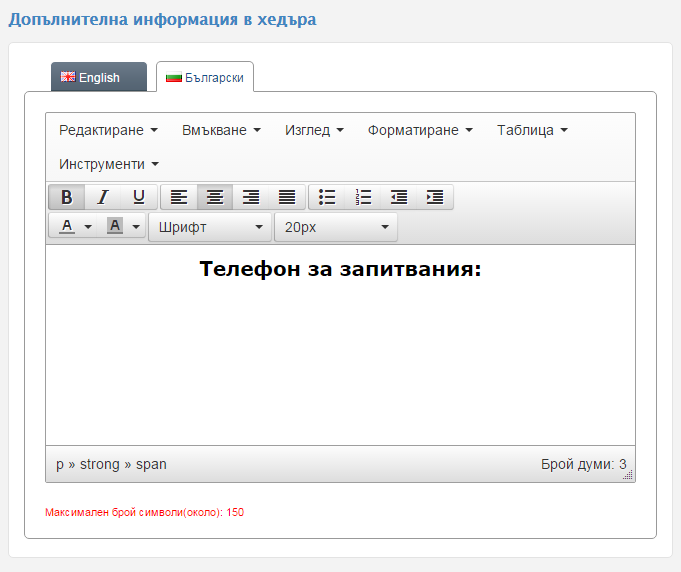Open the Форматиране menu
681x572 pixels.
point(420,130)
